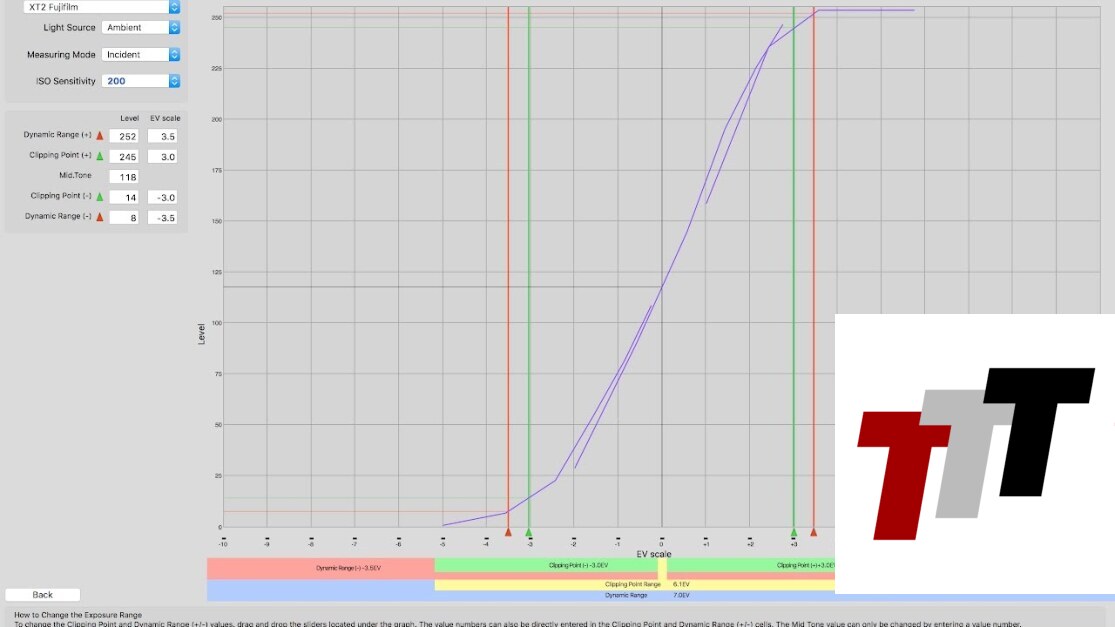Expand the Measuring Mode dropdown
Viewport: 1115px width, 627px height.
[x=141, y=55]
